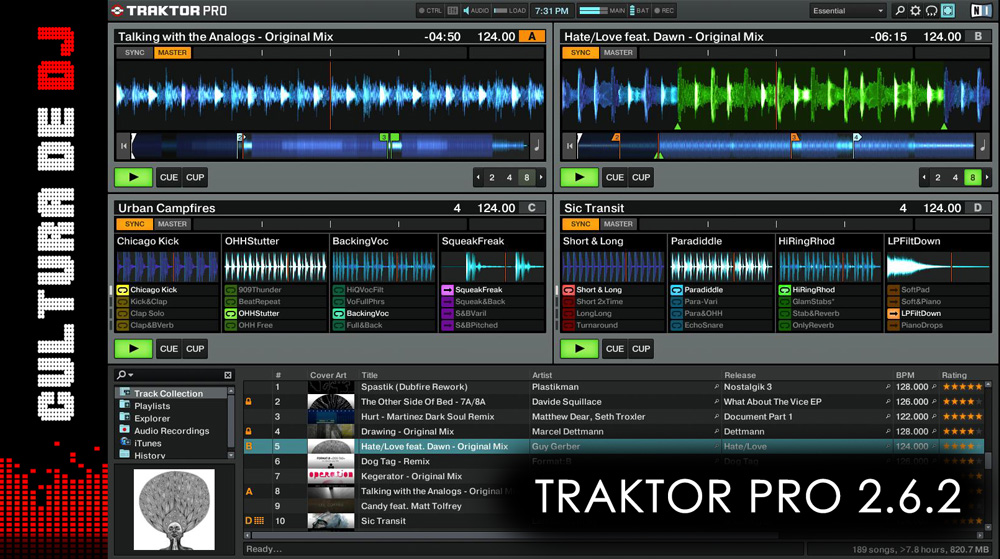Image resolution: width=1000 pixels, height=559 pixels.
Task: Sort list by Title column header
Action: point(369,375)
